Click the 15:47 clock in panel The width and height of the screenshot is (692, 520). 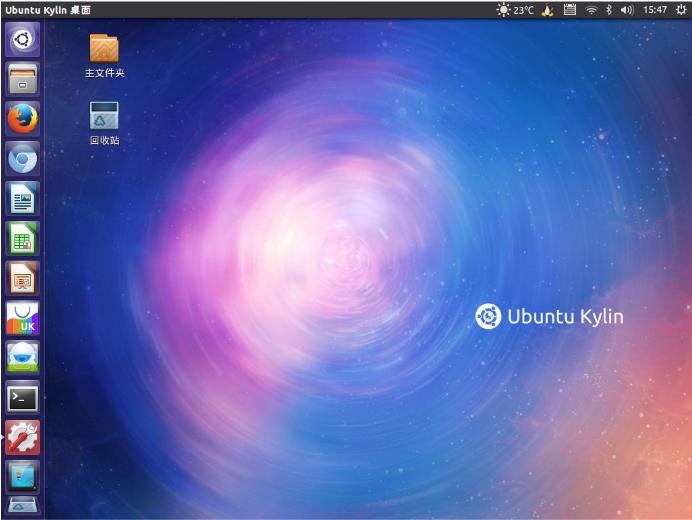[655, 10]
